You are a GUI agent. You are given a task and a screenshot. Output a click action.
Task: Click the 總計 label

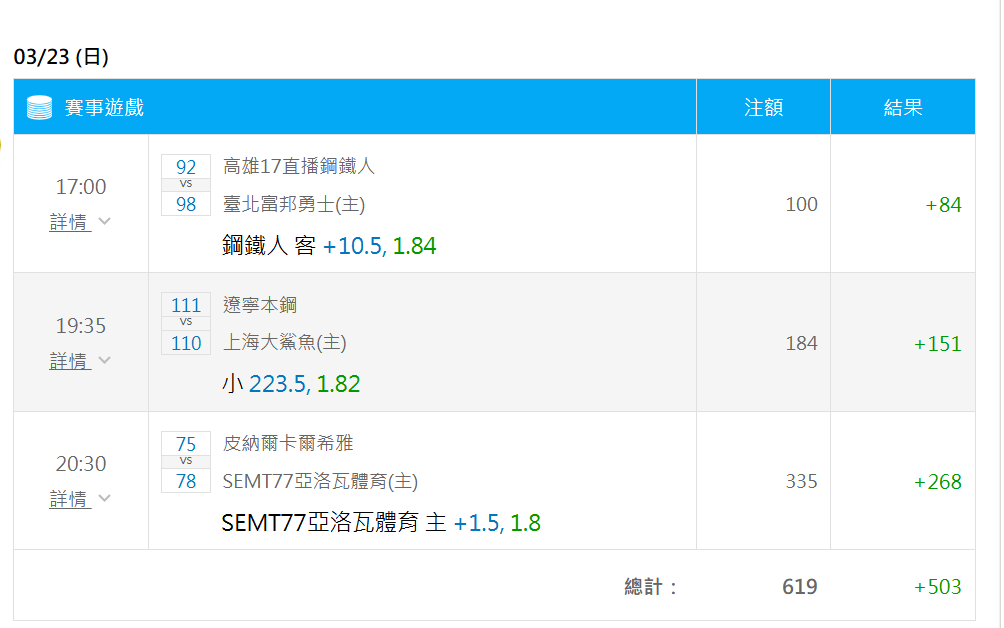point(650,586)
